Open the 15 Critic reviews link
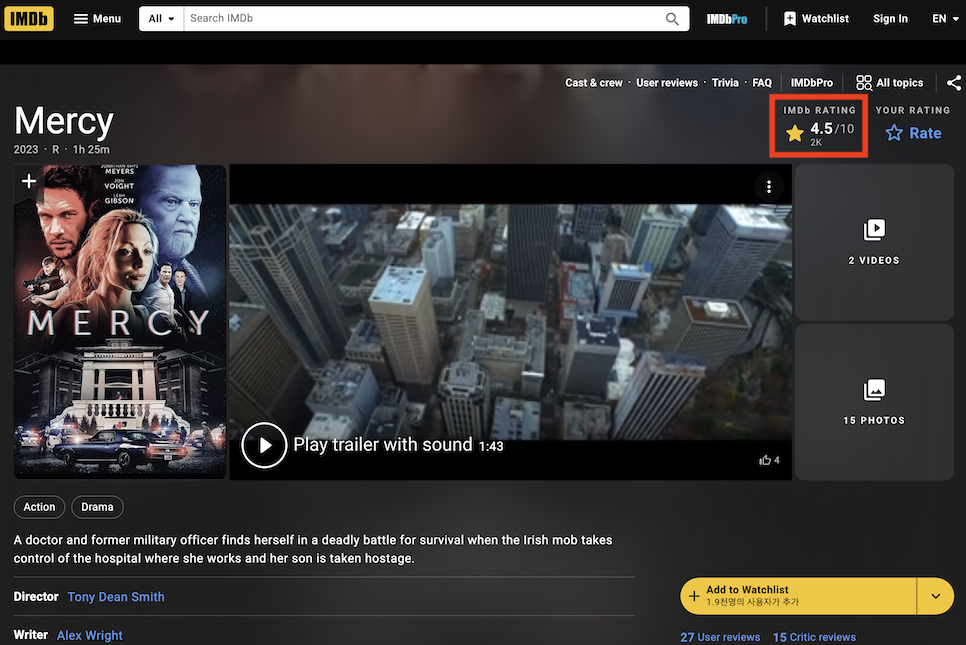 point(814,637)
